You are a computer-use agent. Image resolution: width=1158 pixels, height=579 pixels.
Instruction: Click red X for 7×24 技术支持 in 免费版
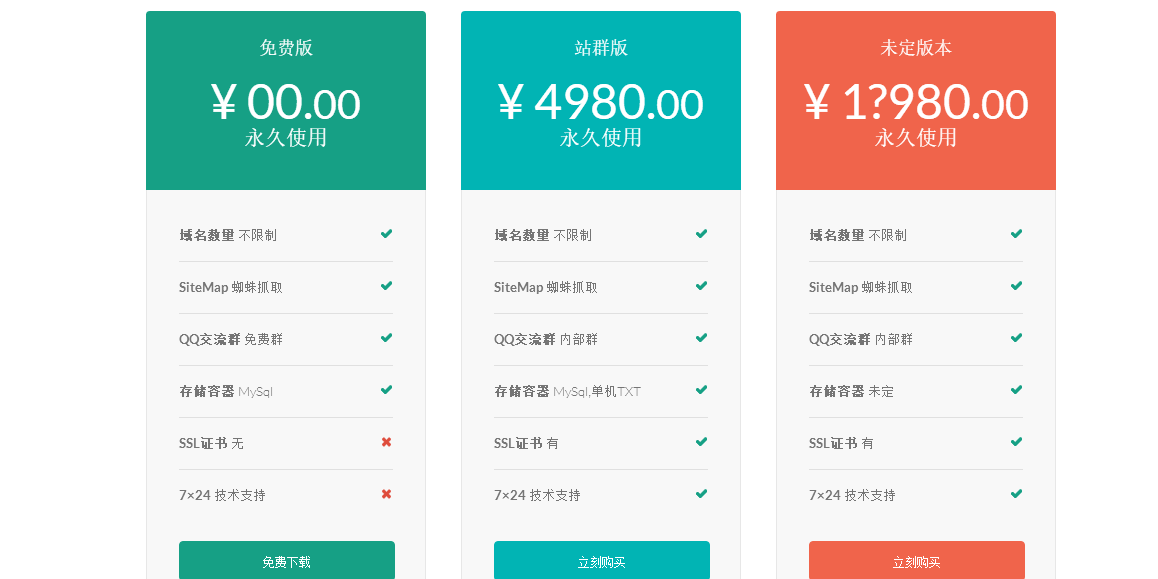point(386,494)
